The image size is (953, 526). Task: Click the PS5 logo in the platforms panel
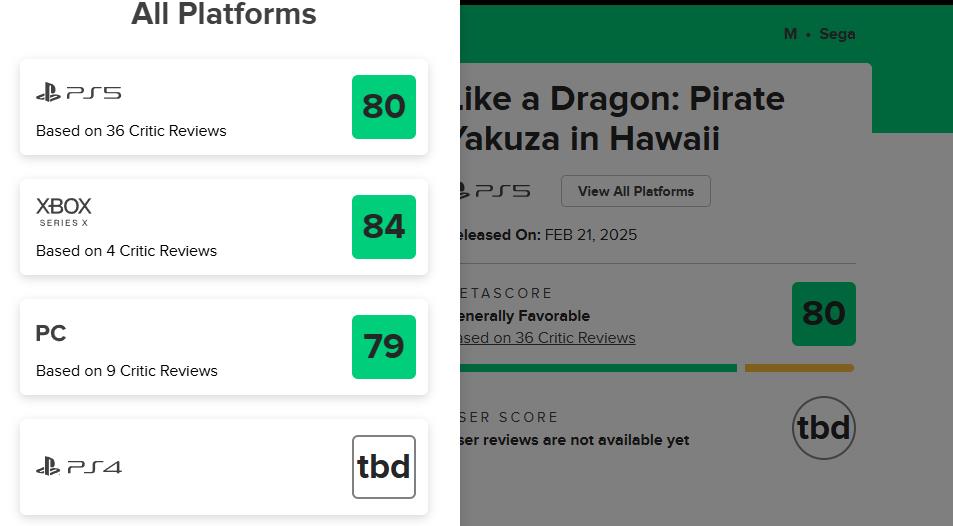point(78,93)
